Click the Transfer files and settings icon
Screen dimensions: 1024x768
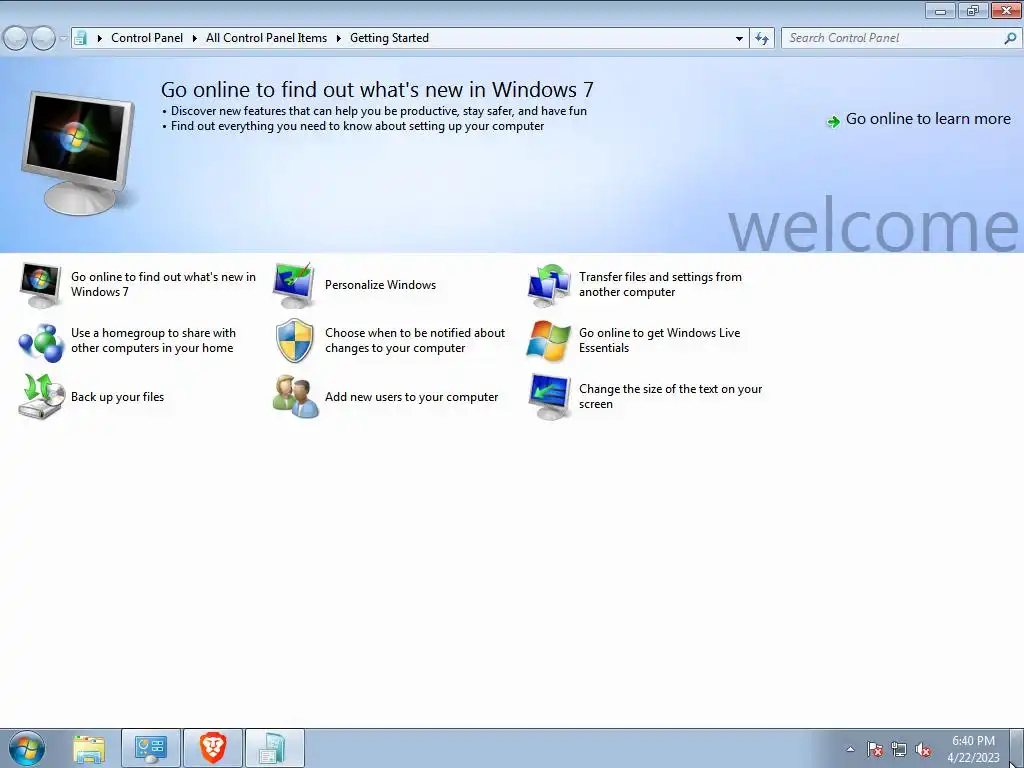tap(549, 285)
